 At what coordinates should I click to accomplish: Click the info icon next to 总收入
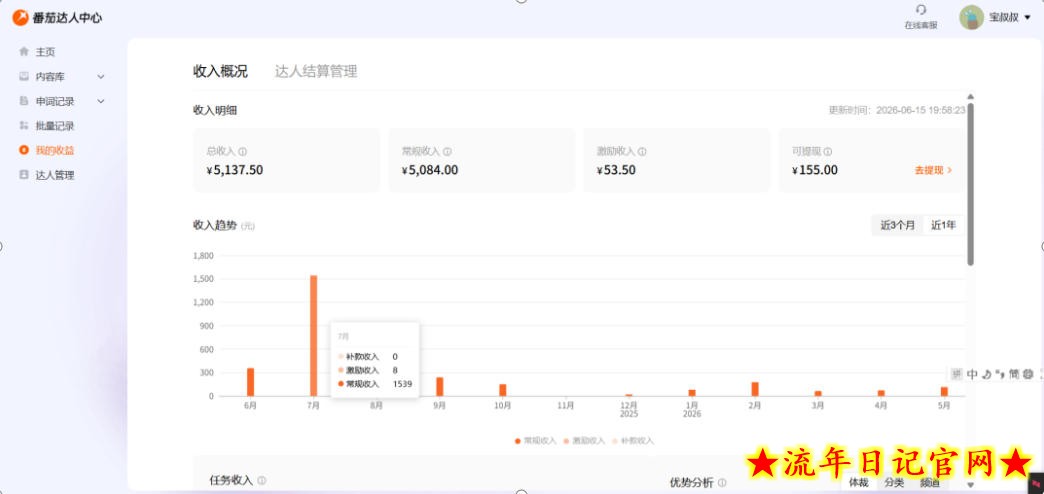(x=242, y=152)
